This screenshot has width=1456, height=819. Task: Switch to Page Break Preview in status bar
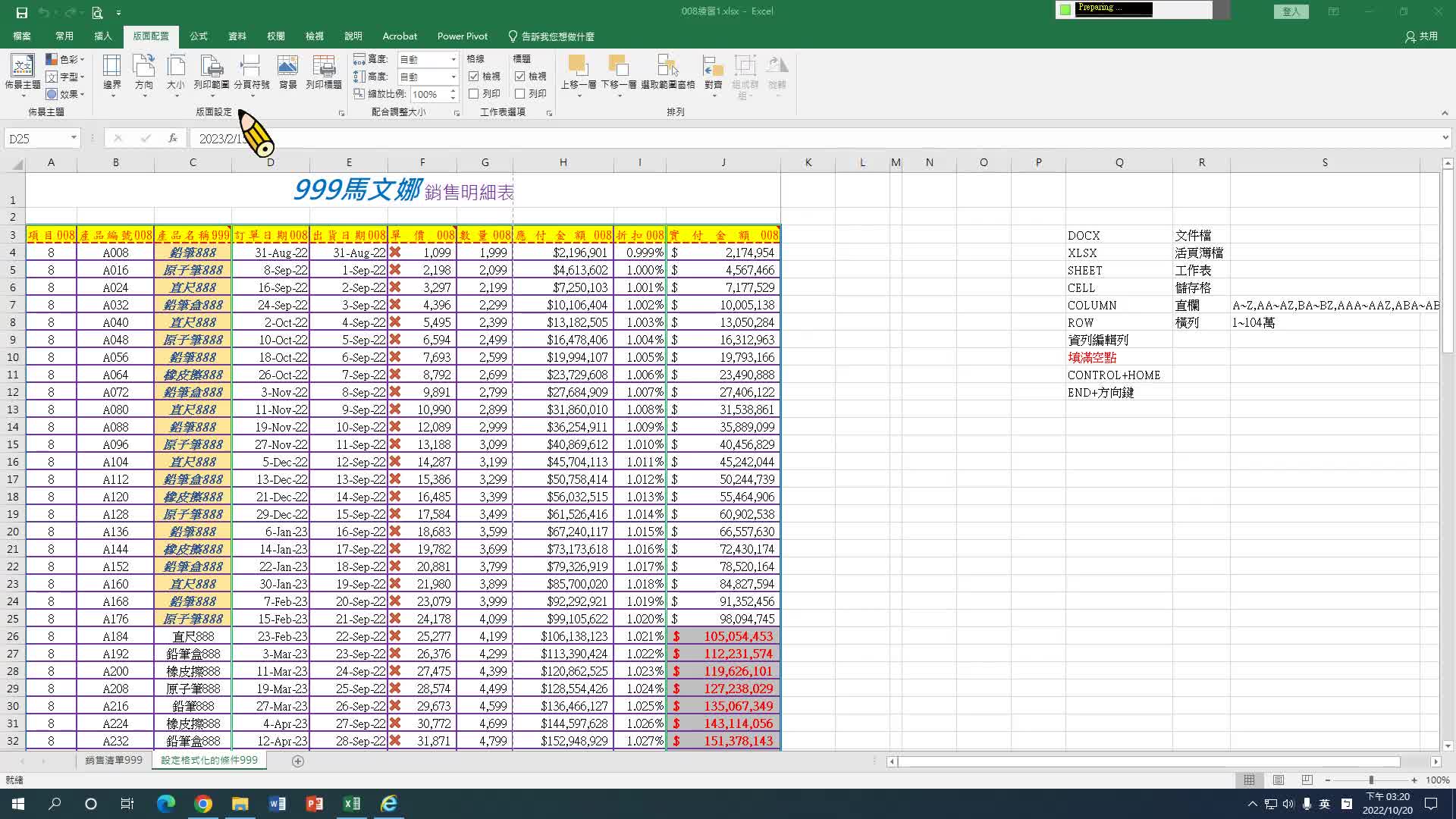click(x=1307, y=780)
